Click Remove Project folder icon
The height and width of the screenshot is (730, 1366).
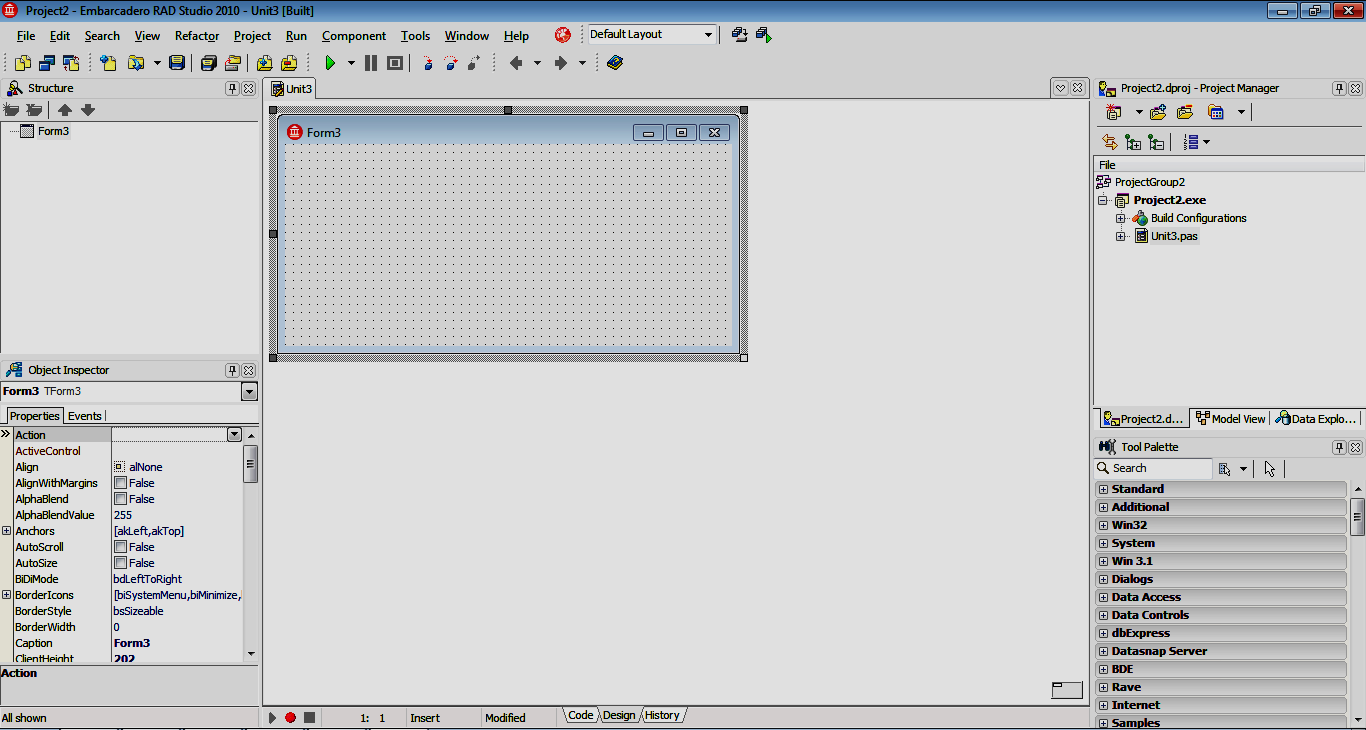pos(1185,112)
